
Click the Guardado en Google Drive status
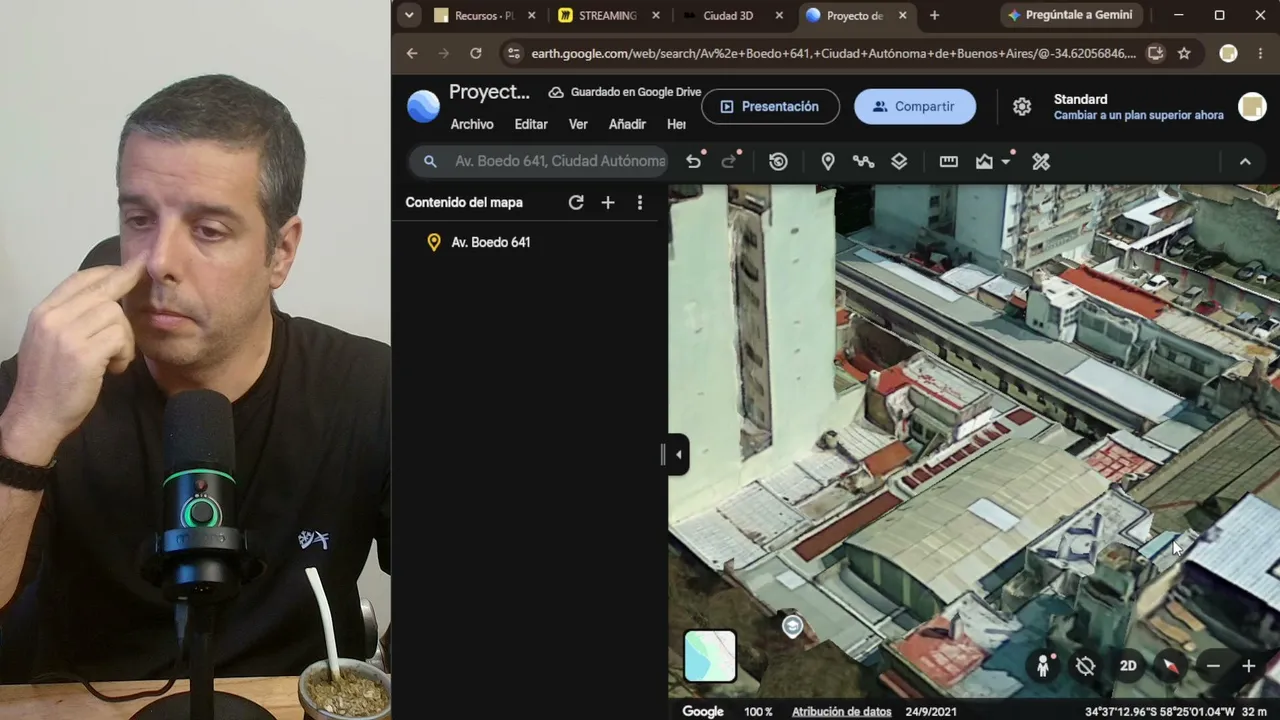625,92
